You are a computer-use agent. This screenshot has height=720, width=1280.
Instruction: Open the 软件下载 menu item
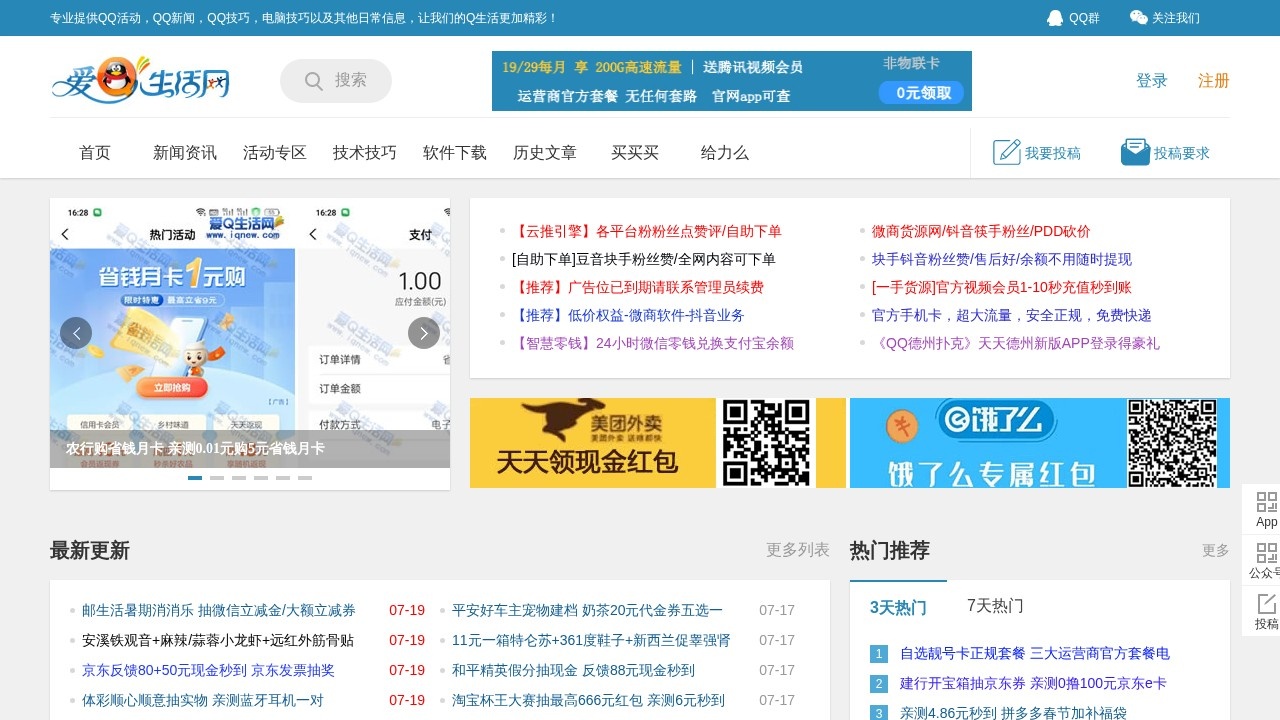tap(455, 153)
